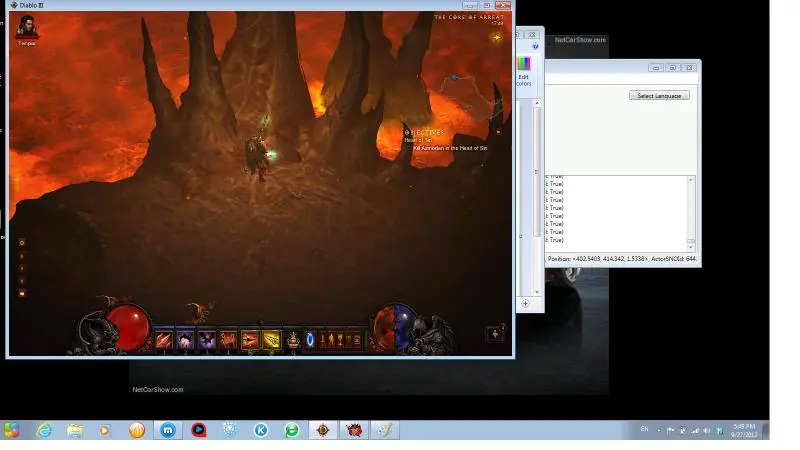Click the Paint zoom in plus button
This screenshot has height=450, width=800.
(x=525, y=303)
